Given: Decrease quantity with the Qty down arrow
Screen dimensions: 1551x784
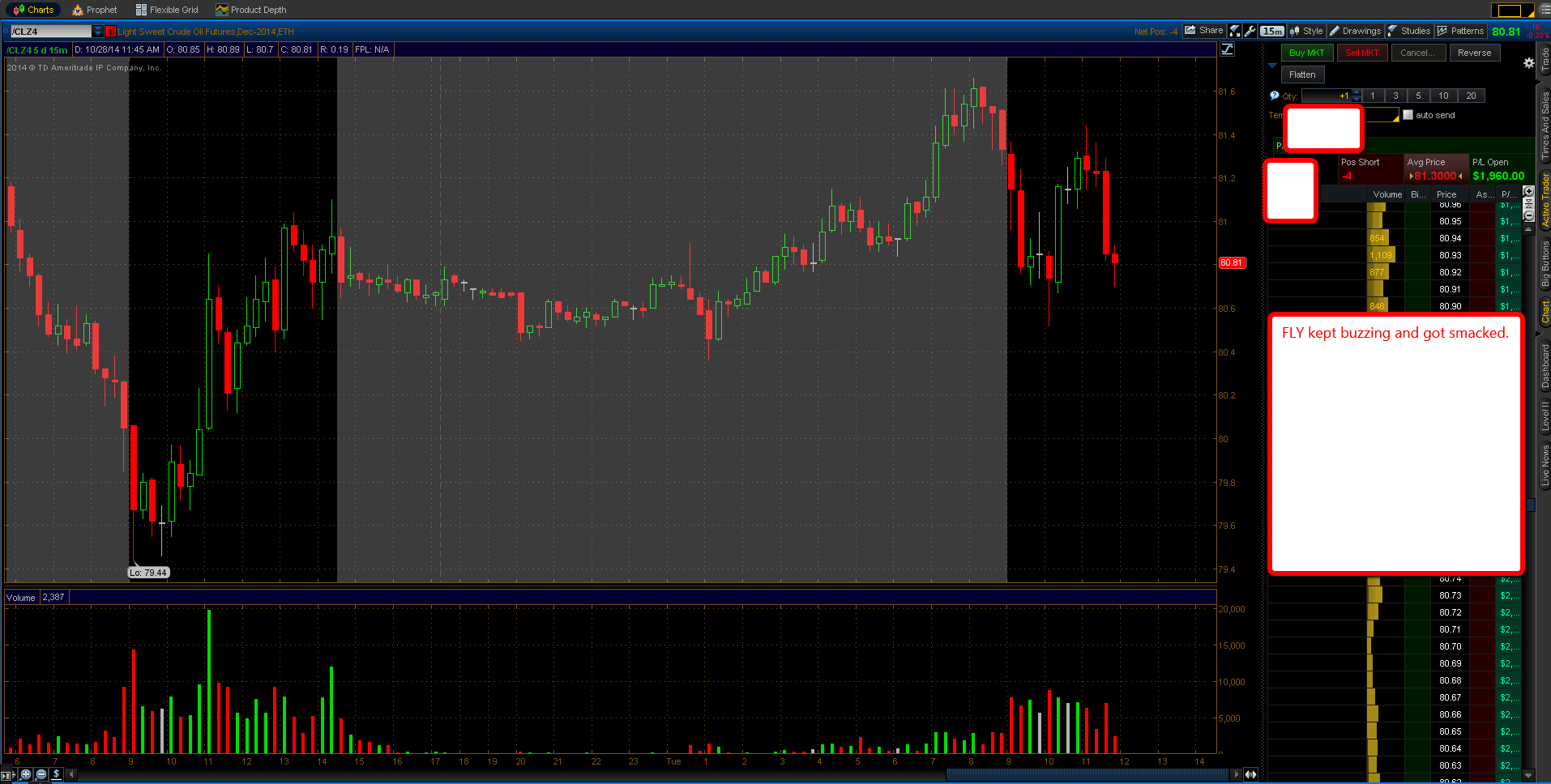Looking at the screenshot, I should (x=1357, y=99).
